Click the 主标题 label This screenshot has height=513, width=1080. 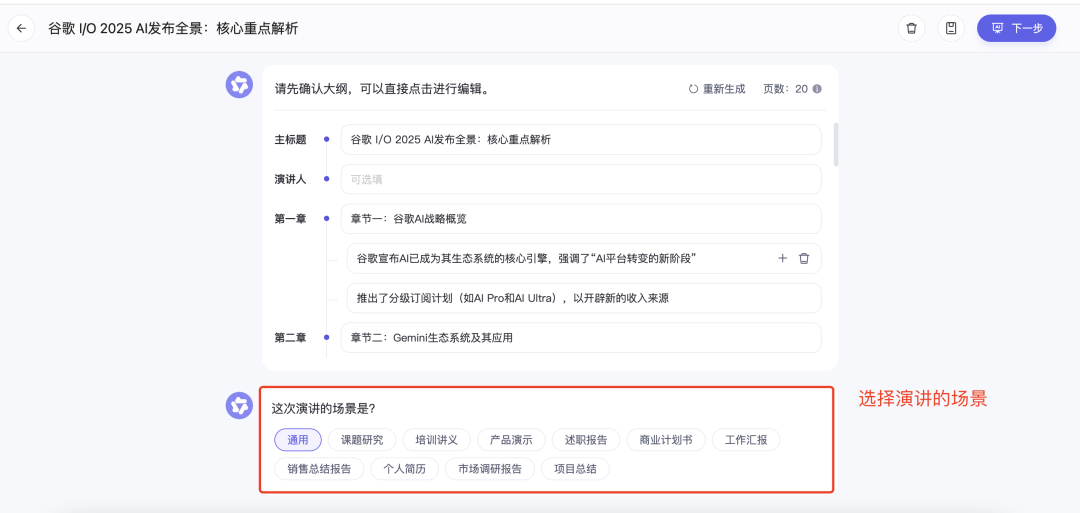pyautogui.click(x=290, y=139)
